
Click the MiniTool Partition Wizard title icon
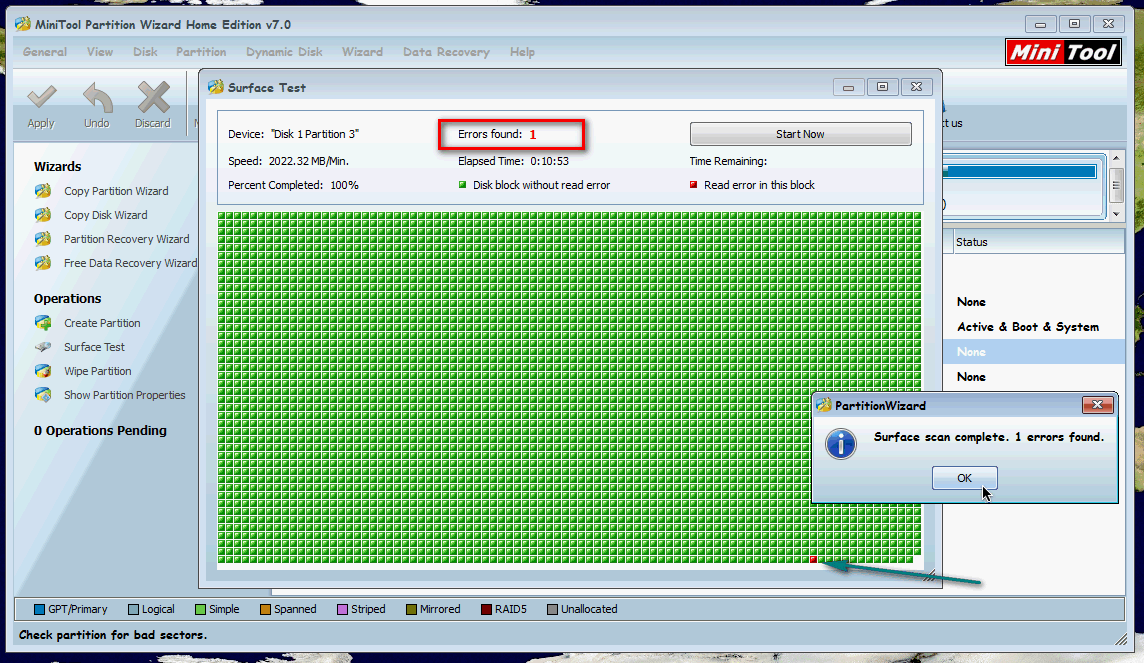click(x=23, y=24)
